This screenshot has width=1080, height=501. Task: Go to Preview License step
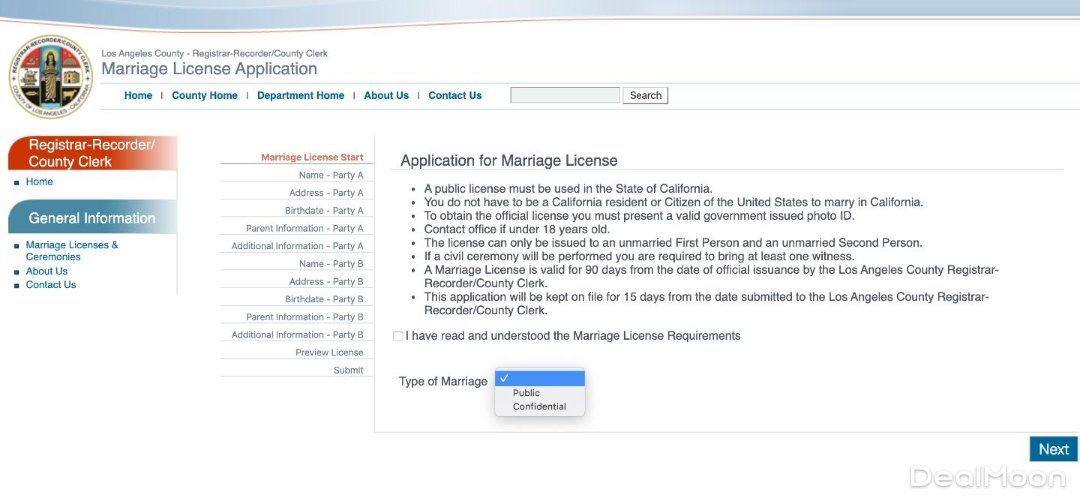[x=329, y=353]
